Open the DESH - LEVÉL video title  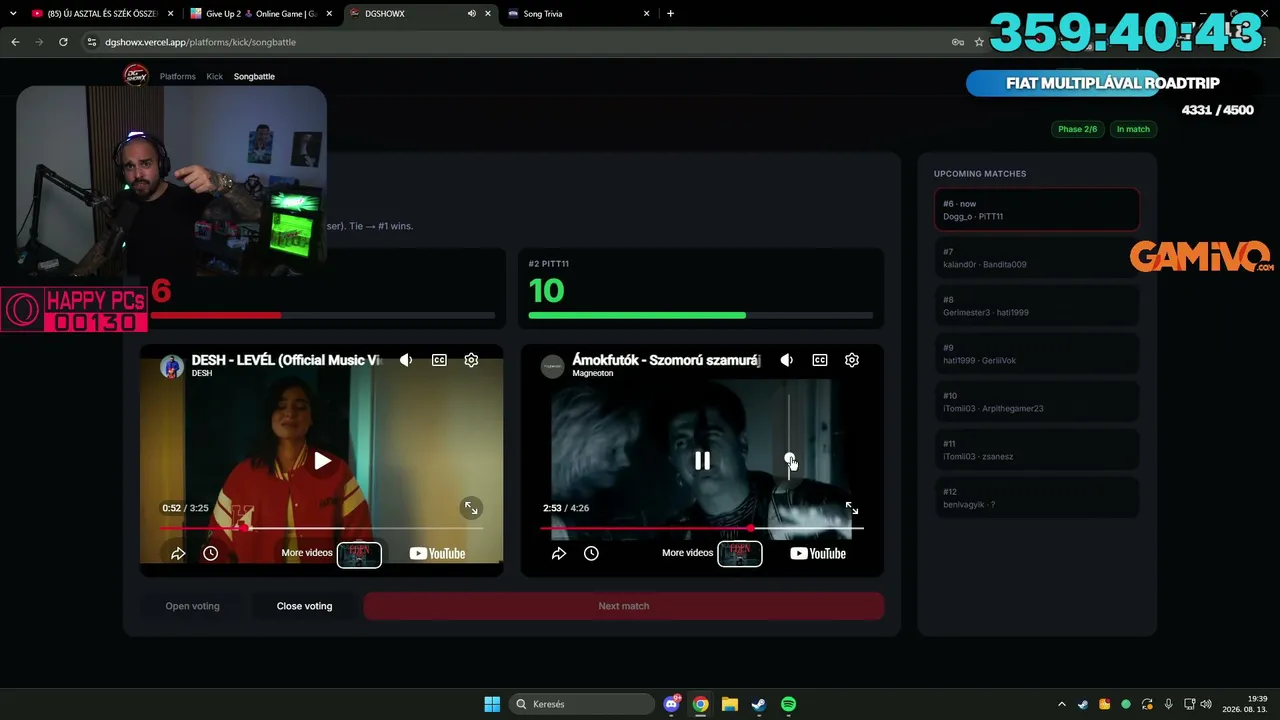[x=286, y=360]
